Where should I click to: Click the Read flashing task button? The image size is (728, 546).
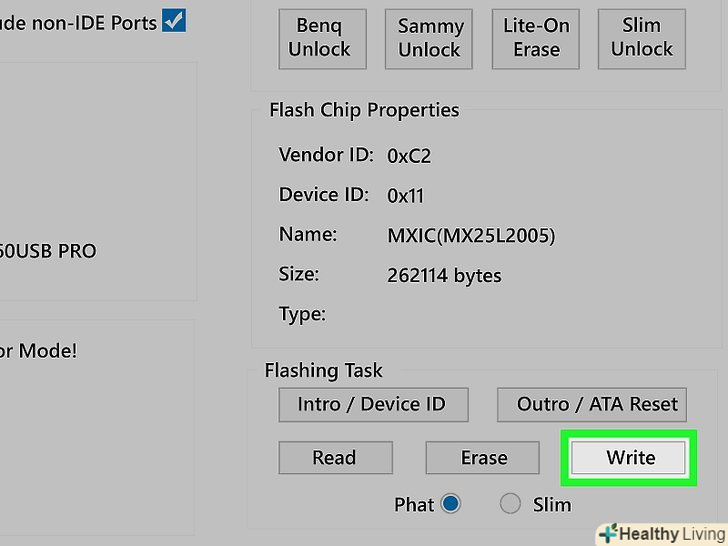tap(333, 458)
